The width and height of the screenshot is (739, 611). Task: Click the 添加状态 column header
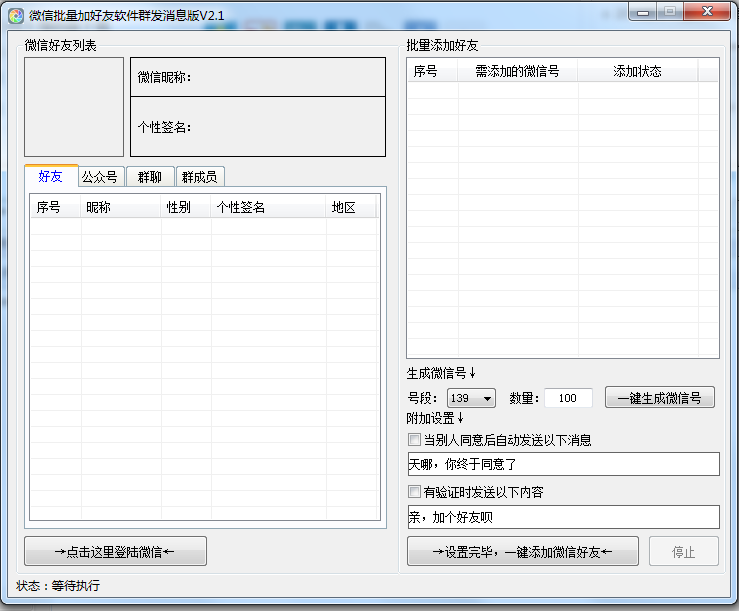[638, 71]
